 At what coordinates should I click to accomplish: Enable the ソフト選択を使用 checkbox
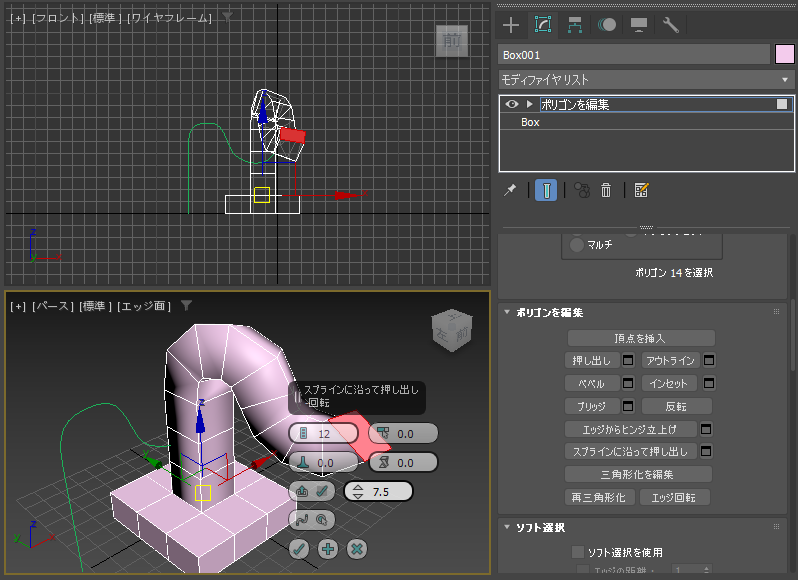(578, 552)
